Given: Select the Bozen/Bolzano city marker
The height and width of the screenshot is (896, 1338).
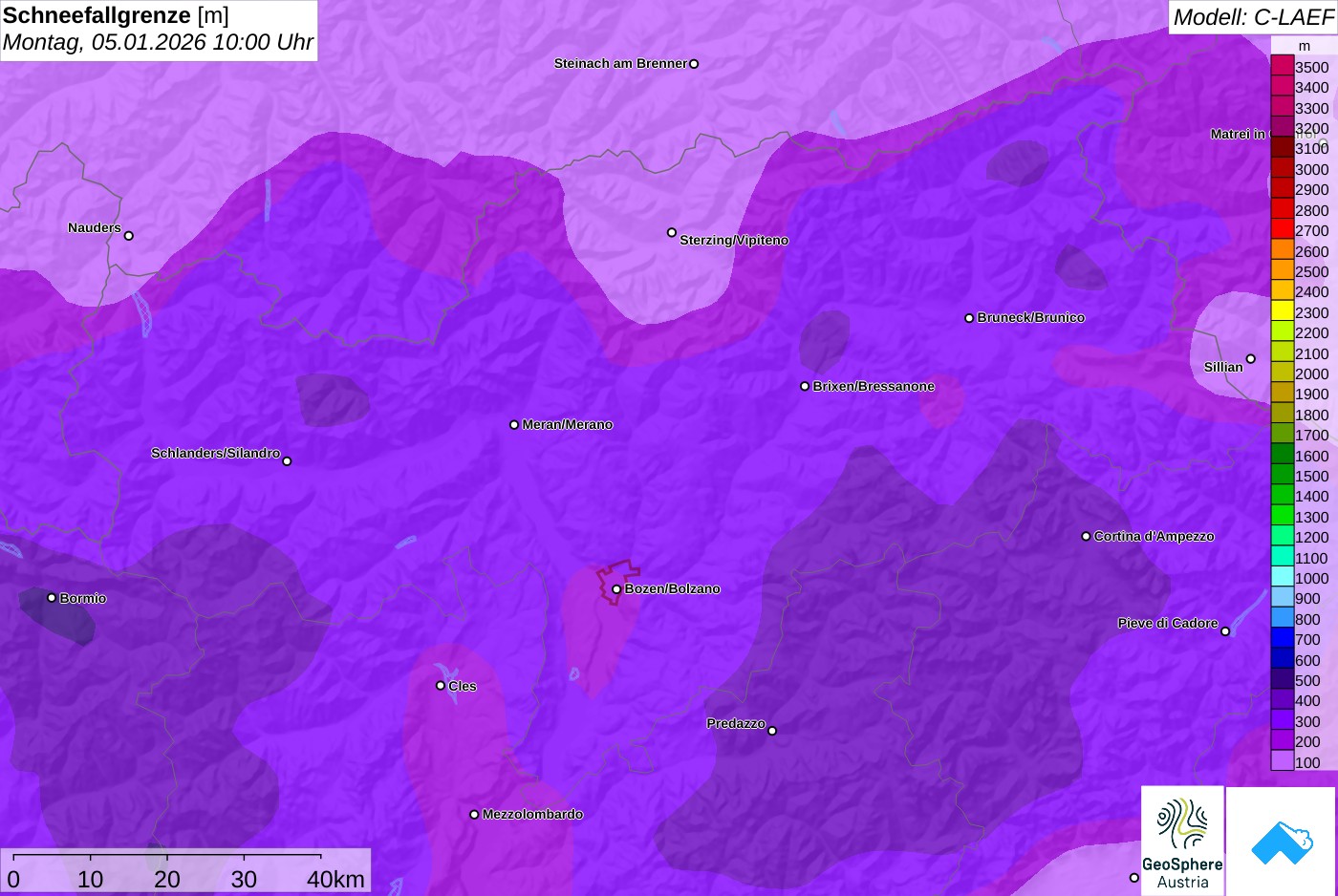Looking at the screenshot, I should (616, 589).
